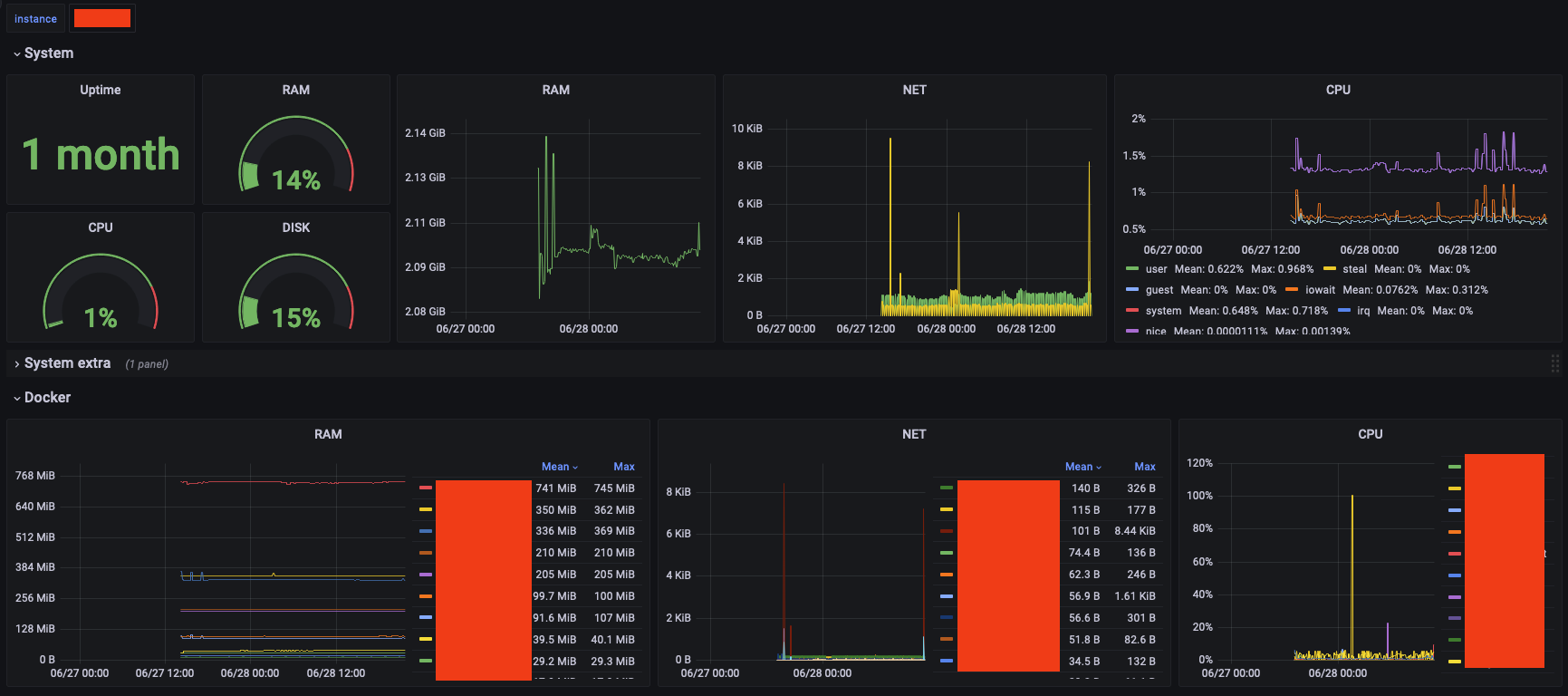Grab the System extra row drag handle
Viewport: 1568px width, 696px height.
[x=1554, y=363]
